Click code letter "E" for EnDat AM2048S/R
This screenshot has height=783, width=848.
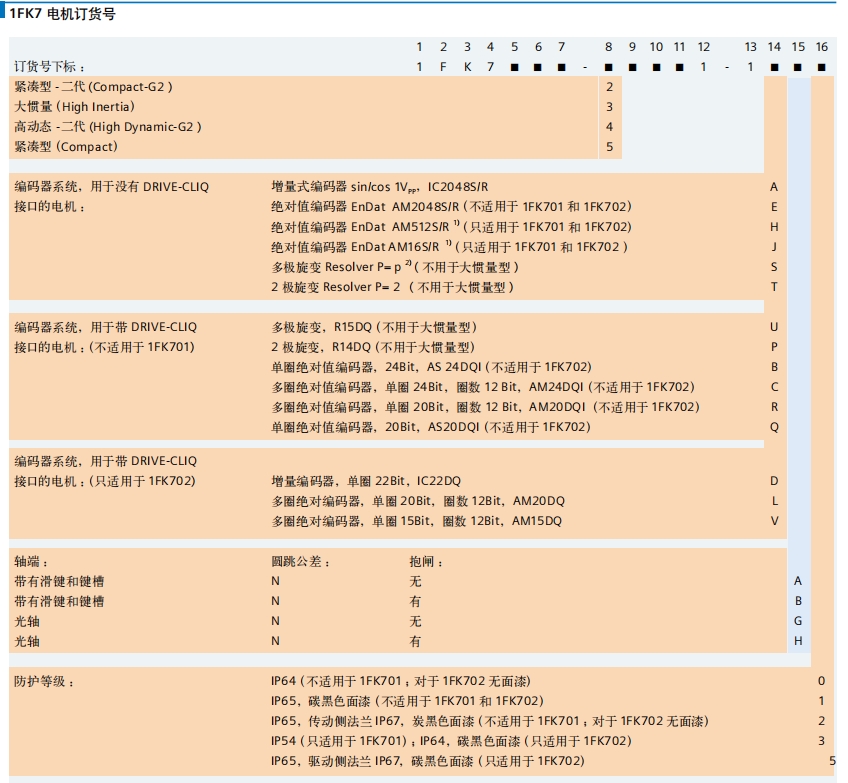tap(774, 207)
